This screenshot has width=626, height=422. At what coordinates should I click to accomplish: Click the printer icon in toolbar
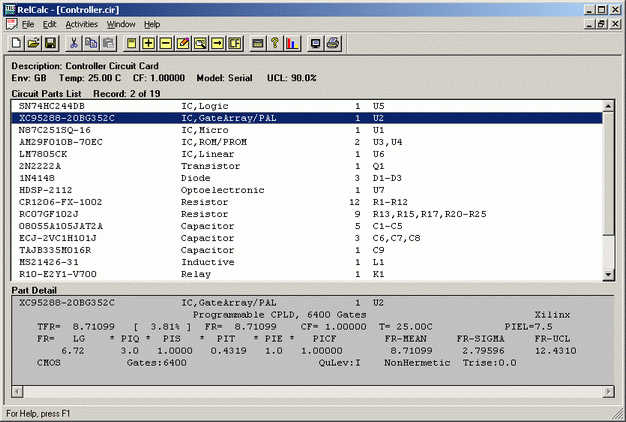pyautogui.click(x=333, y=43)
